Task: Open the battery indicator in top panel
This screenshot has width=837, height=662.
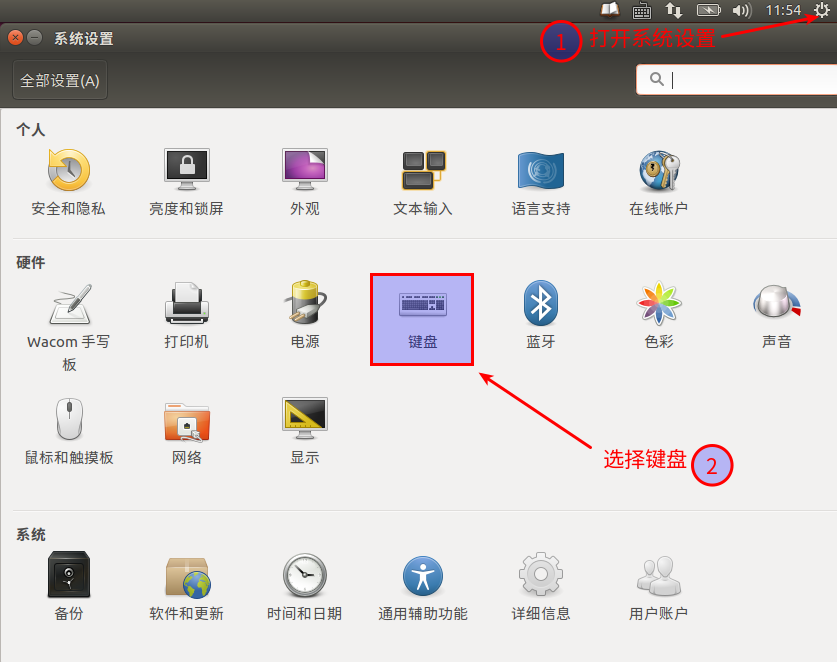Action: pyautogui.click(x=709, y=10)
